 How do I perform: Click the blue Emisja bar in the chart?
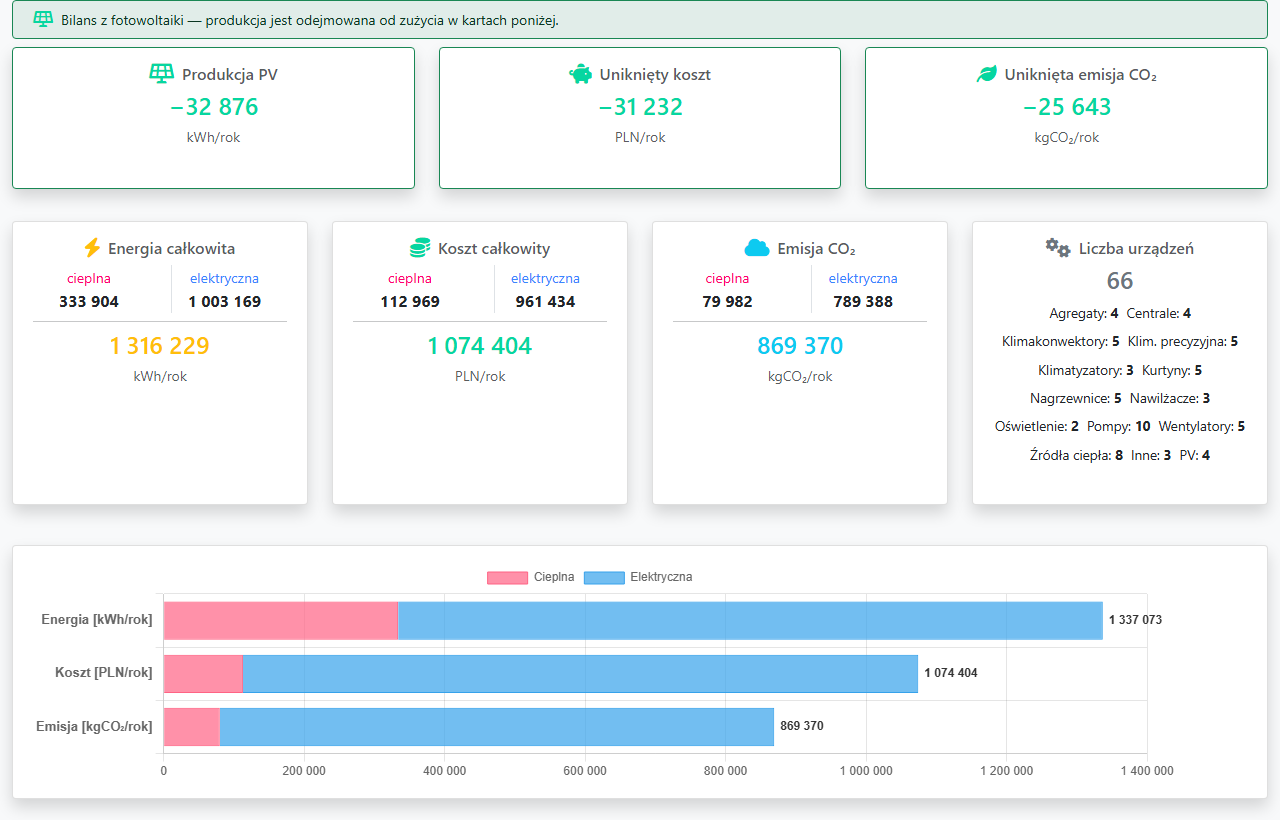click(x=496, y=726)
